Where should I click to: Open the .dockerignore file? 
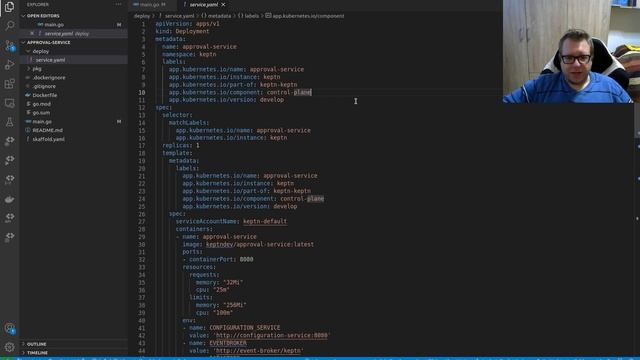[49, 78]
